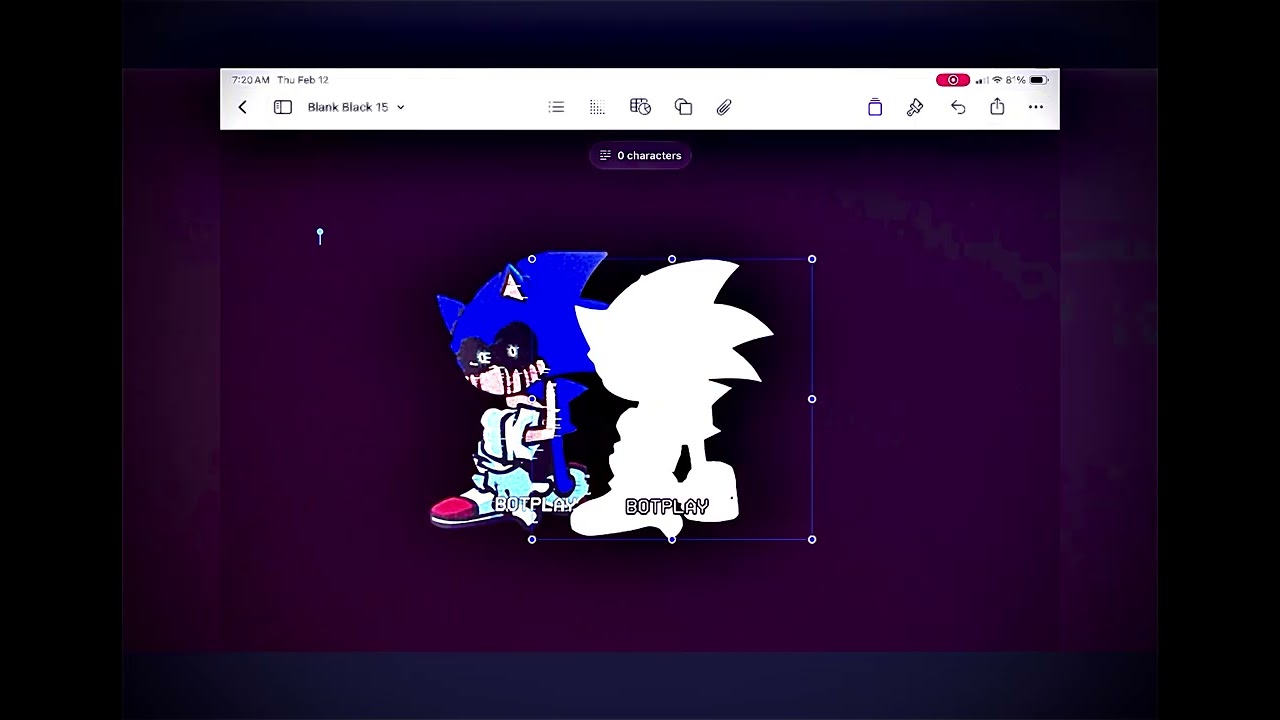Grab the bottom-left selection handle
Screen dimensions: 1280x720
[x=532, y=539]
